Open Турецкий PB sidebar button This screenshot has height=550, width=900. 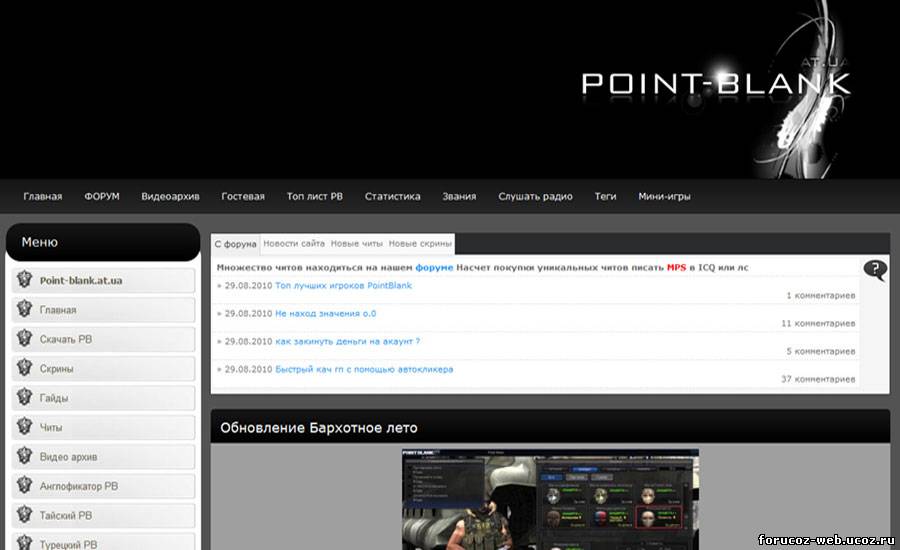pos(103,541)
